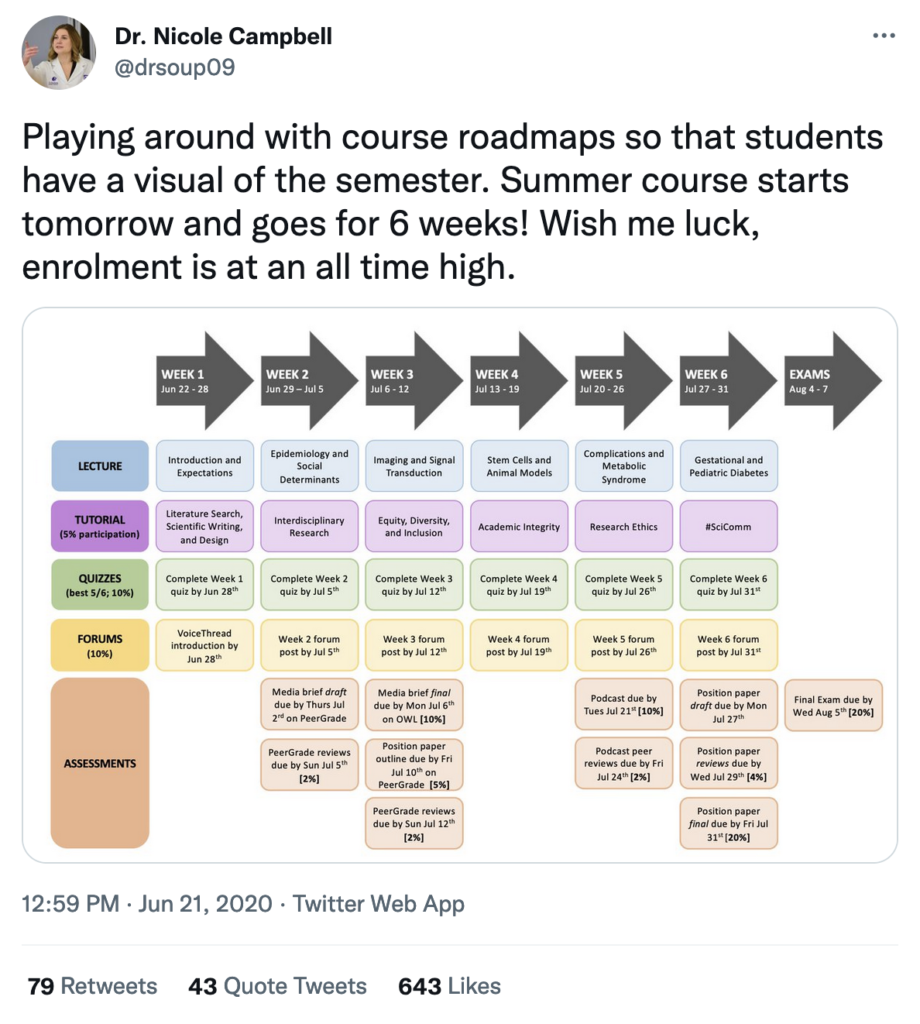This screenshot has height=1024, width=920.
Task: Open the @drsoup09 handle link
Action: pyautogui.click(x=174, y=67)
